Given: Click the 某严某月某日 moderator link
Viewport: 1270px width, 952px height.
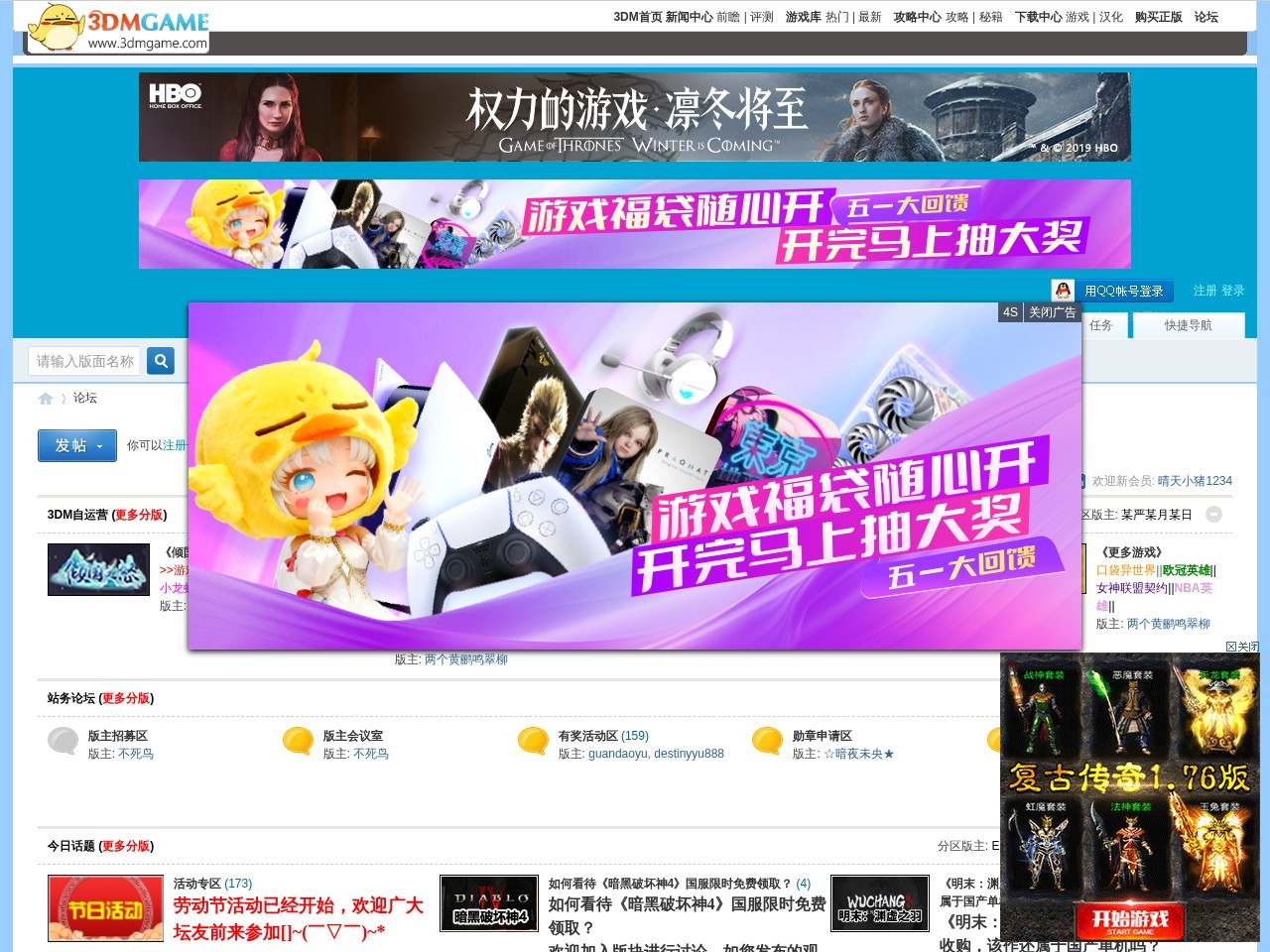Looking at the screenshot, I should pyautogui.click(x=1157, y=515).
